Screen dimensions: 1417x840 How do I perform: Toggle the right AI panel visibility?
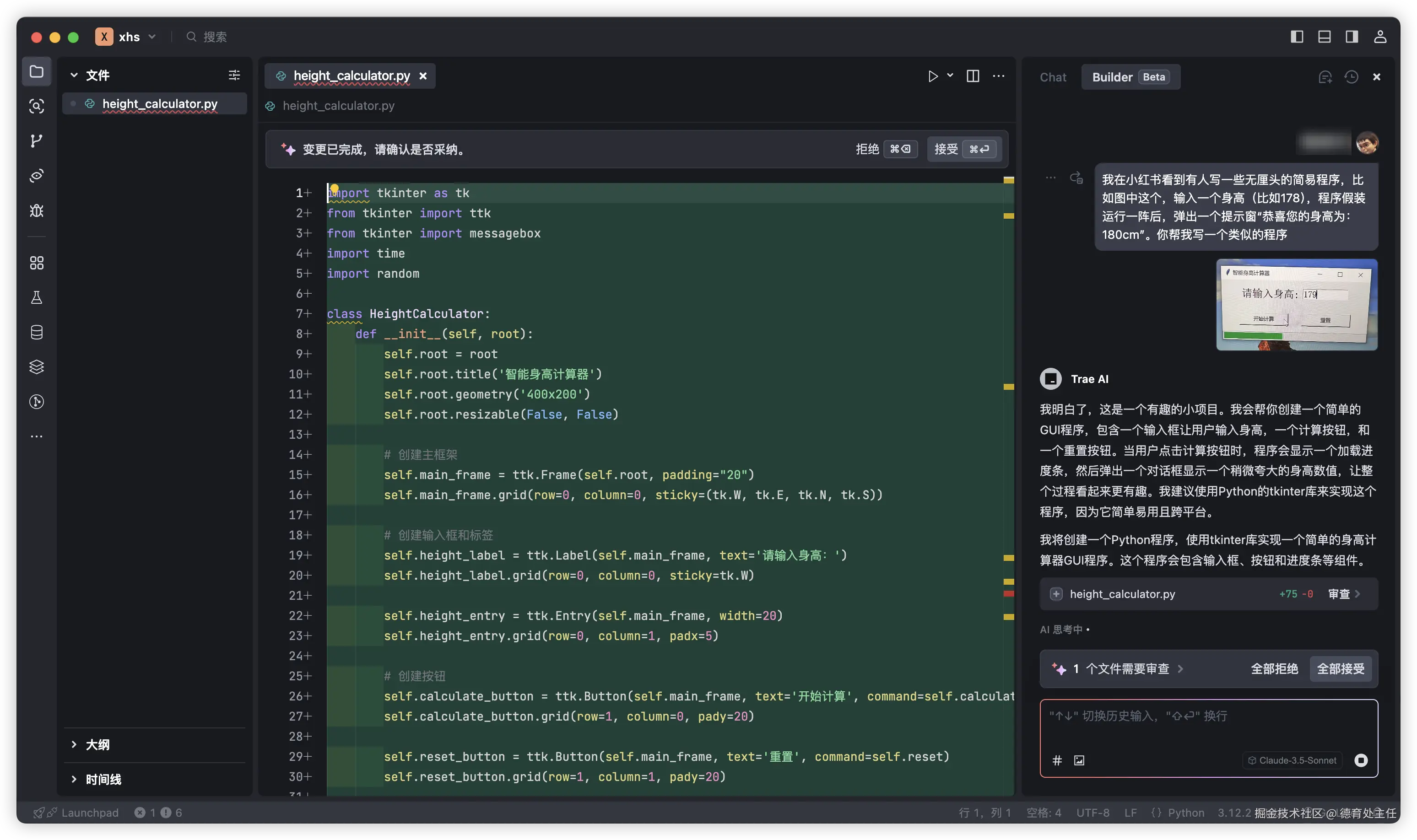pos(1352,37)
